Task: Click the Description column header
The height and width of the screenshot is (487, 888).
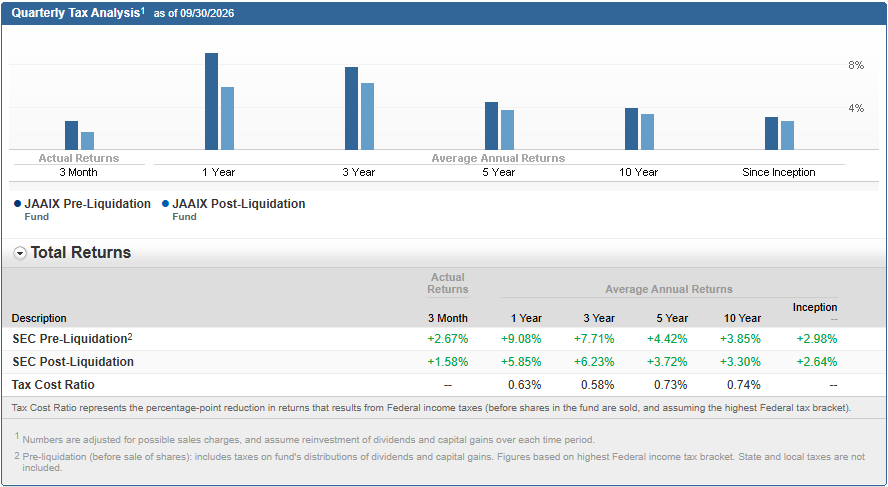Action: tap(39, 318)
